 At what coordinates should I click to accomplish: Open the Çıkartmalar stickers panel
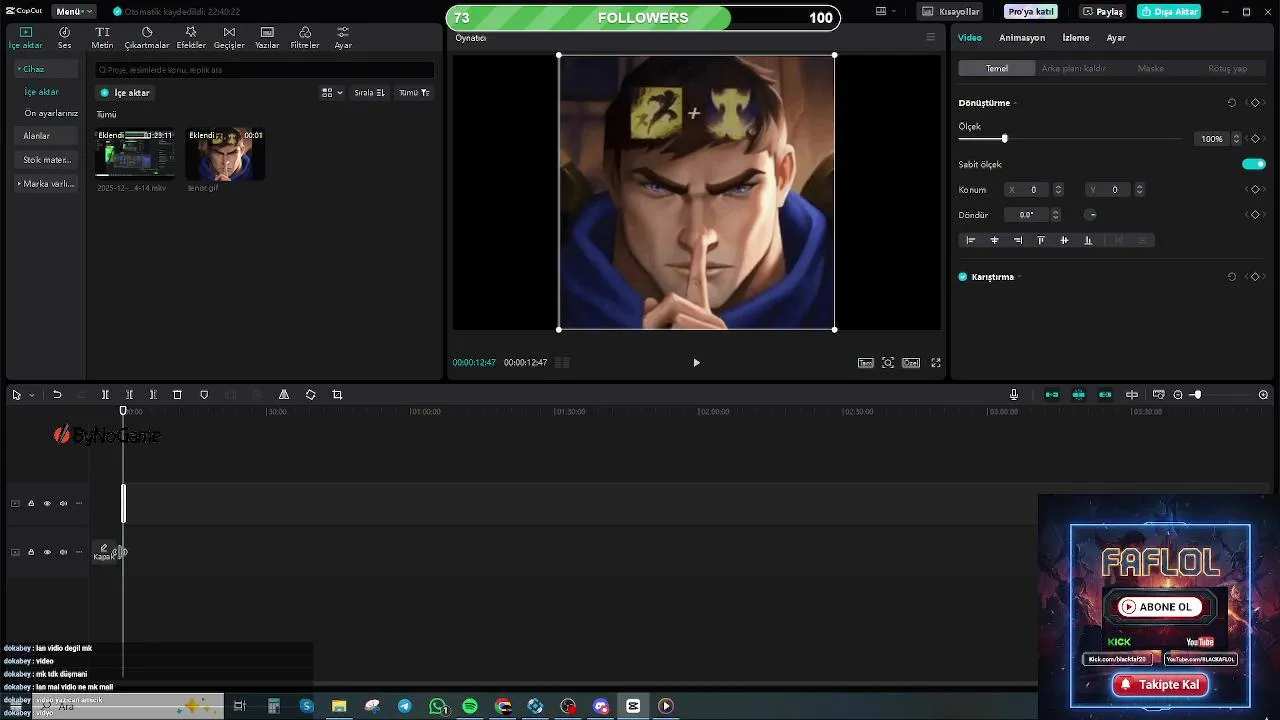point(147,38)
